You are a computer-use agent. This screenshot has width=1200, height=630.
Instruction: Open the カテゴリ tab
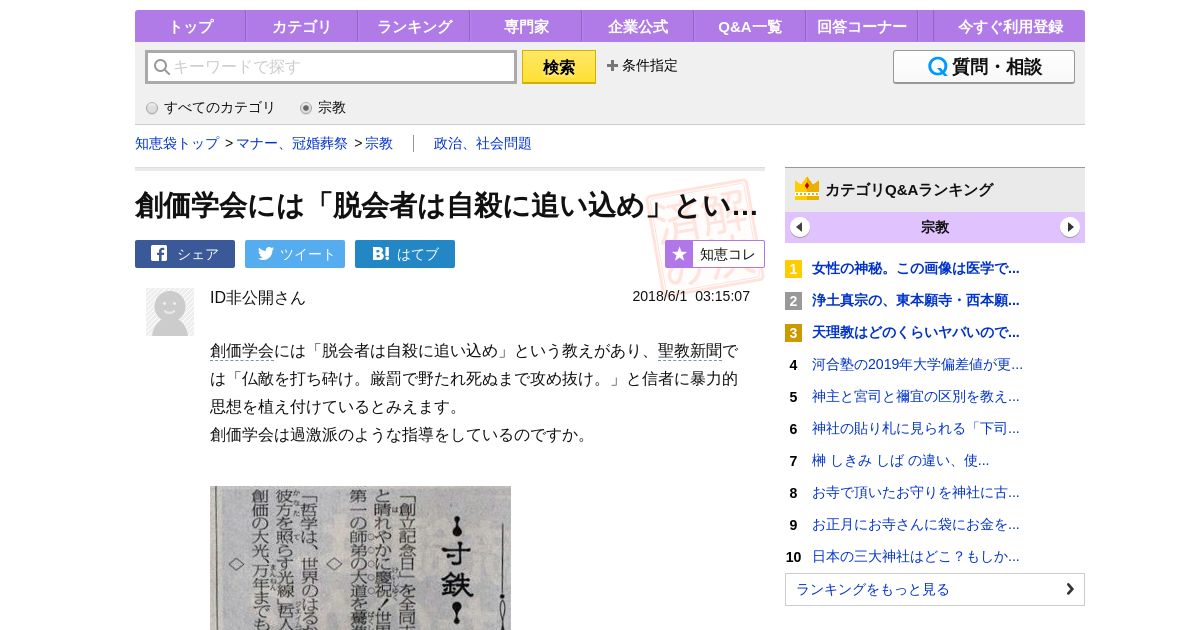coord(301,27)
